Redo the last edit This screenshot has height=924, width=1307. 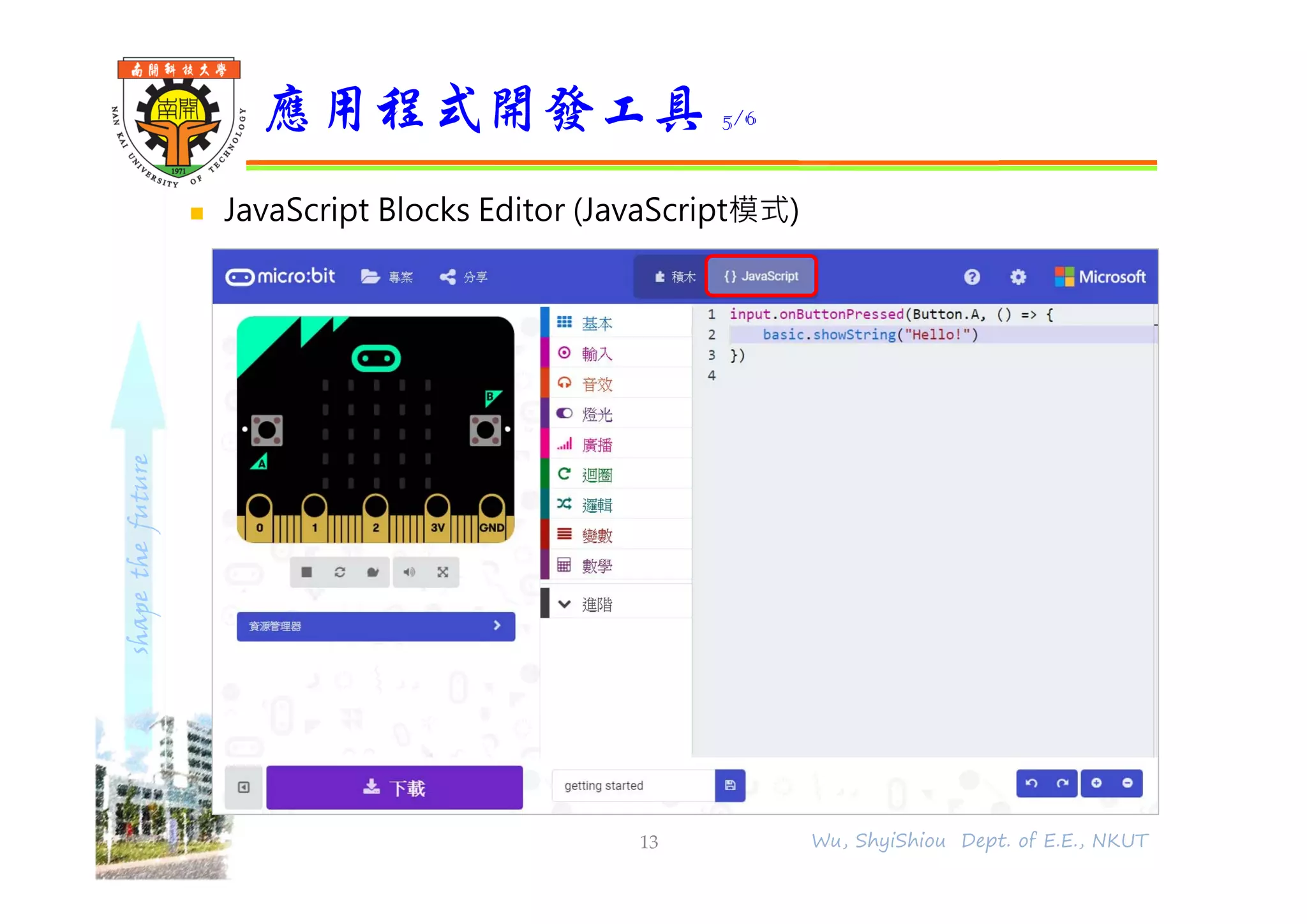click(1063, 783)
